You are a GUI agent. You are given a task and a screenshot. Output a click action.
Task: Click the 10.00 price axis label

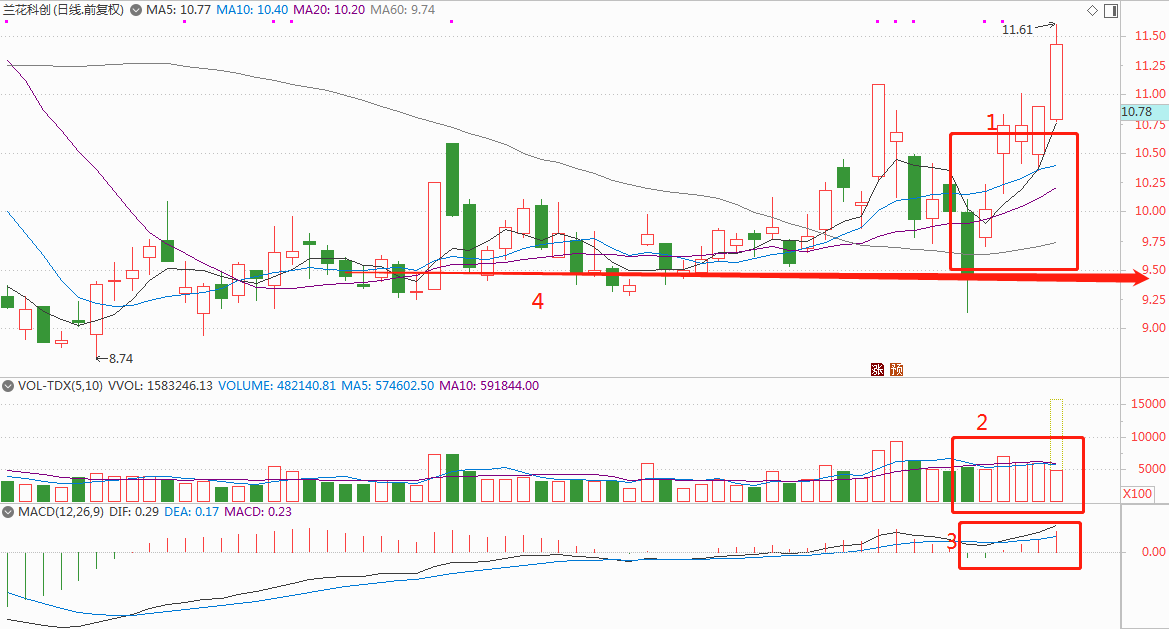(1150, 211)
